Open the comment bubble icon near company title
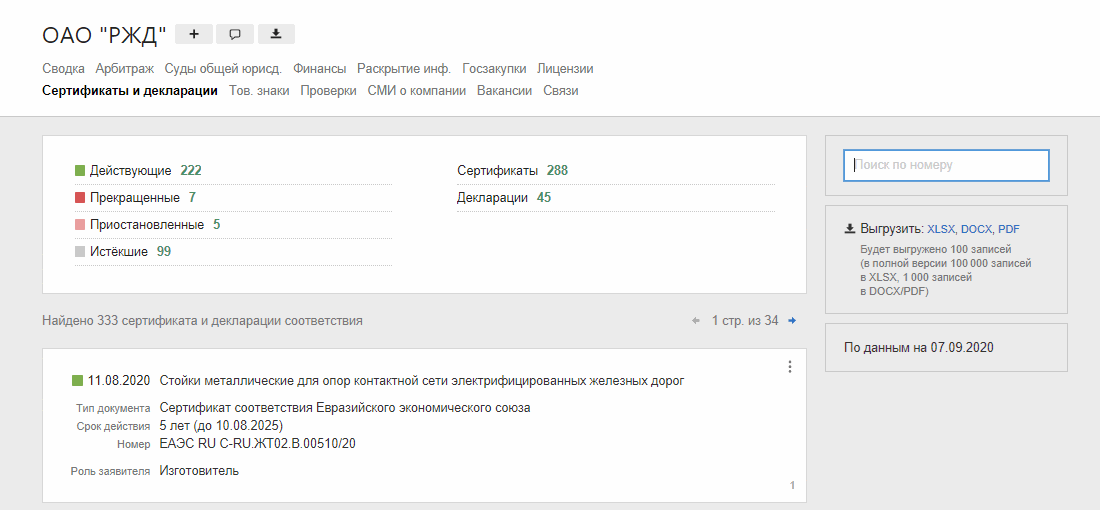This screenshot has width=1100, height=510. 235,34
